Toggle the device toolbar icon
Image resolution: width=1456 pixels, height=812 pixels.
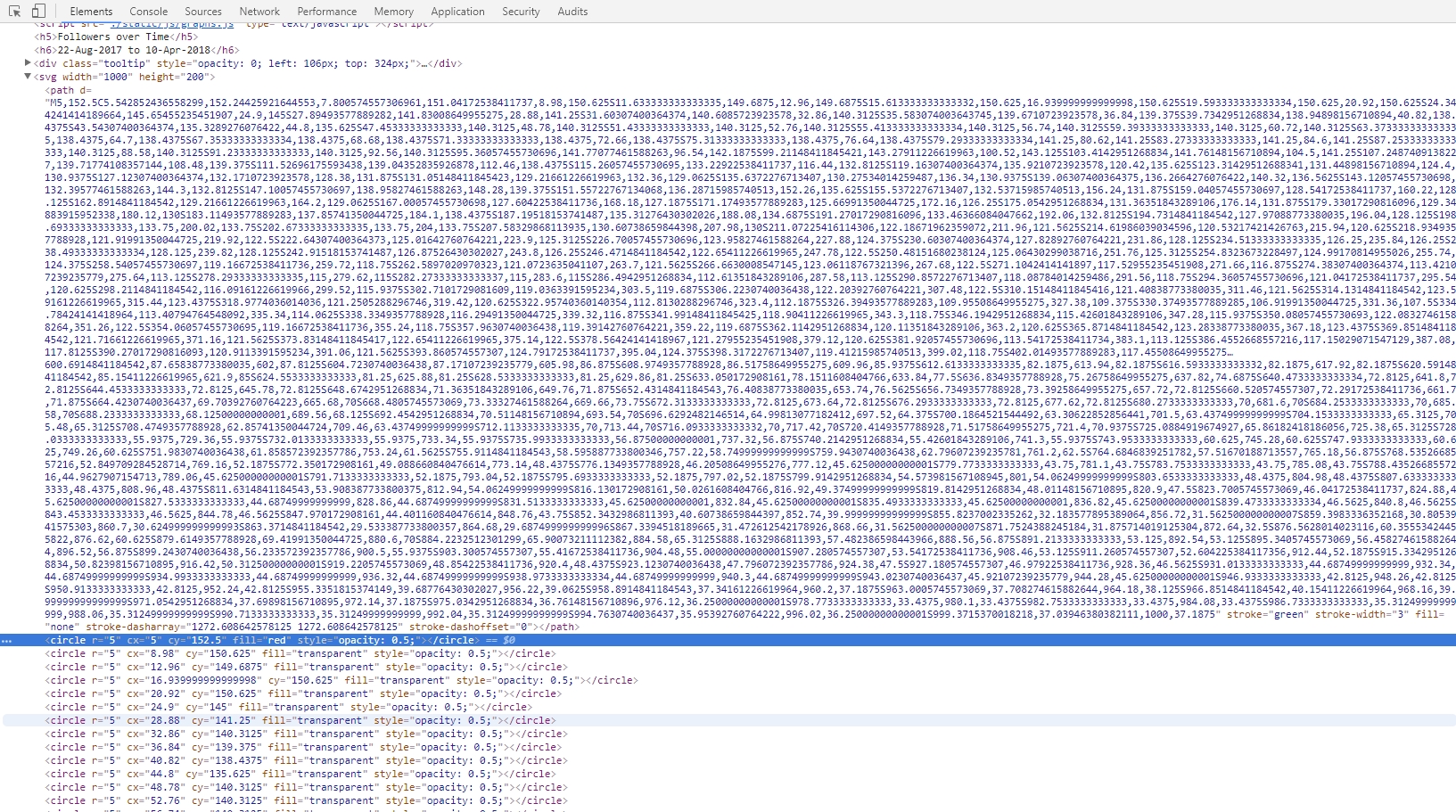(x=38, y=12)
